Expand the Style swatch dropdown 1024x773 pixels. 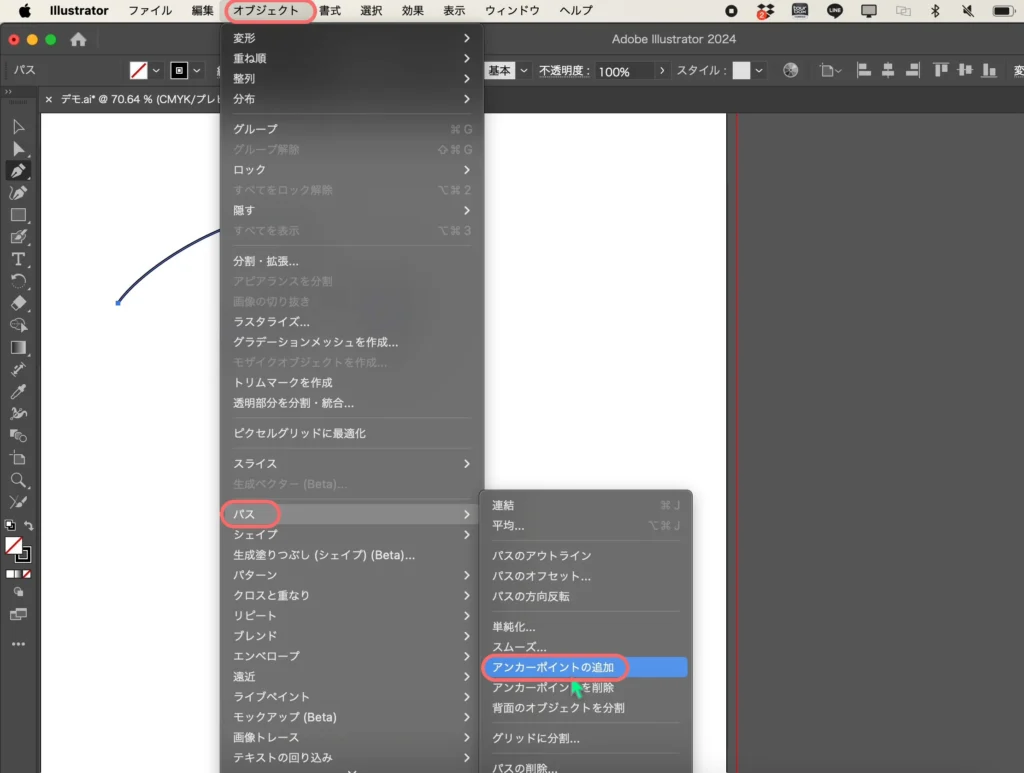click(x=759, y=71)
